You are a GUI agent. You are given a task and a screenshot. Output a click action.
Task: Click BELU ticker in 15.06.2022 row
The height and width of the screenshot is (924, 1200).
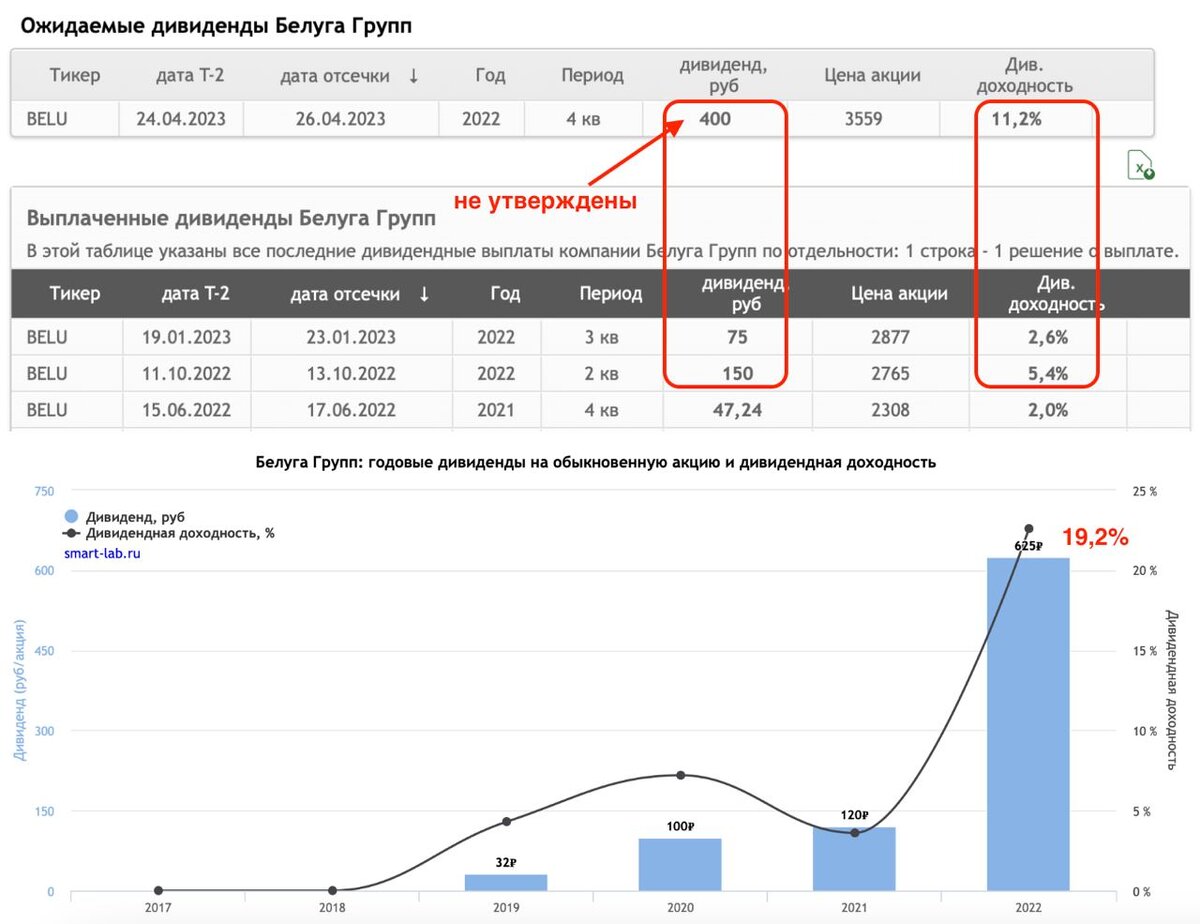47,410
